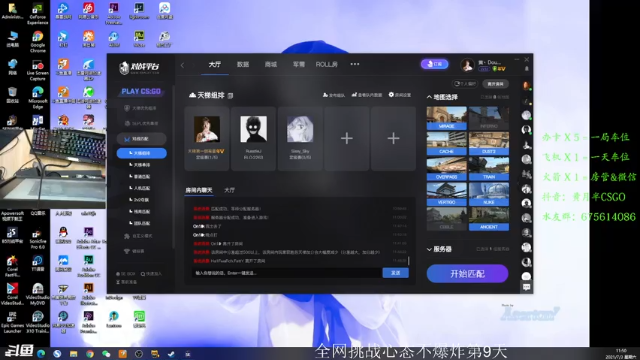Click the Steam icon in the taskbar

tap(171, 354)
